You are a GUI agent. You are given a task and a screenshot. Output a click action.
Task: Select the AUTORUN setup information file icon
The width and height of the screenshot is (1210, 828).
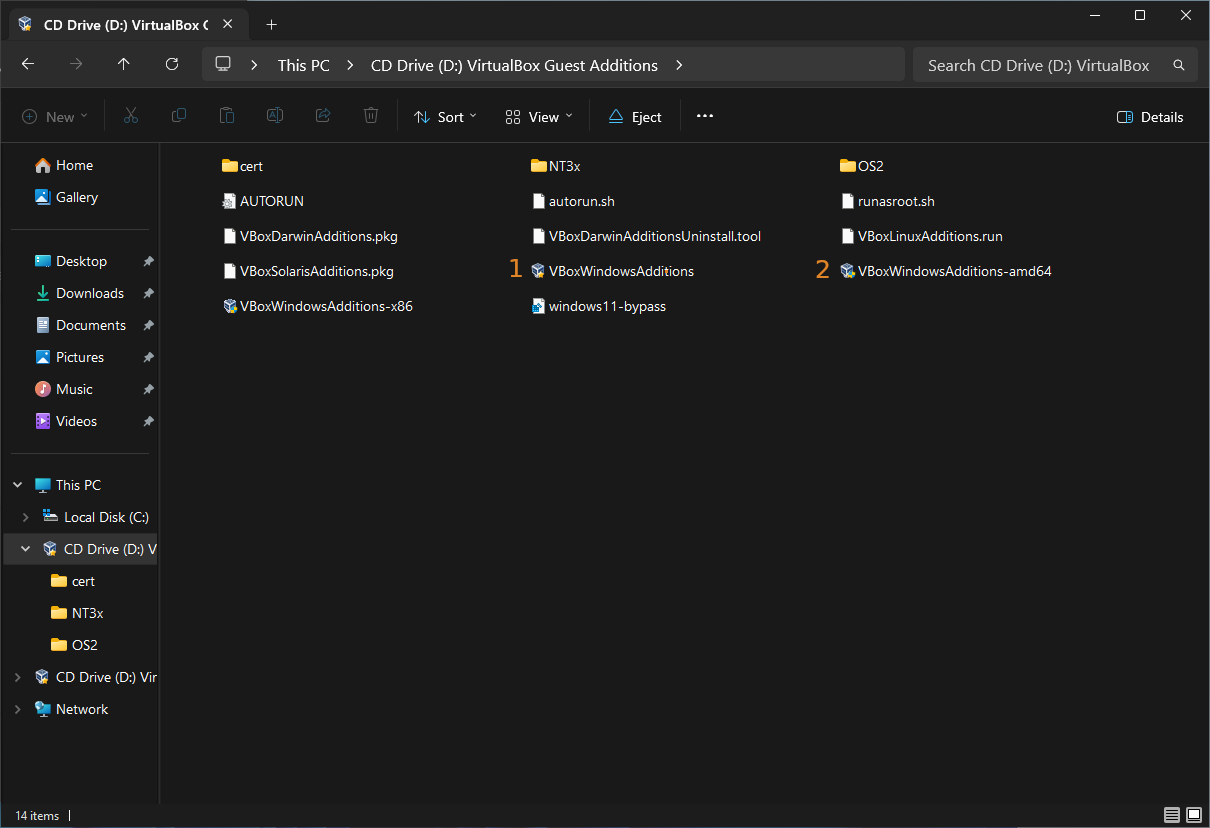(x=230, y=201)
